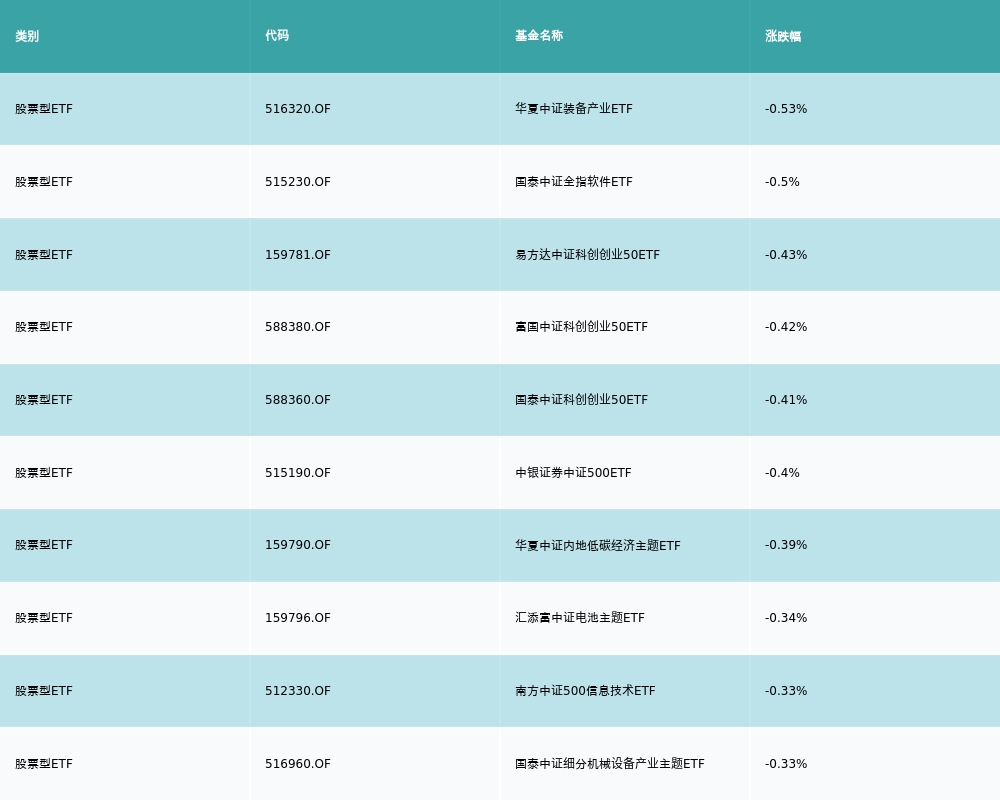Viewport: 1000px width, 800px height.
Task: Select the -0.39% change value
Action: pyautogui.click(x=786, y=545)
